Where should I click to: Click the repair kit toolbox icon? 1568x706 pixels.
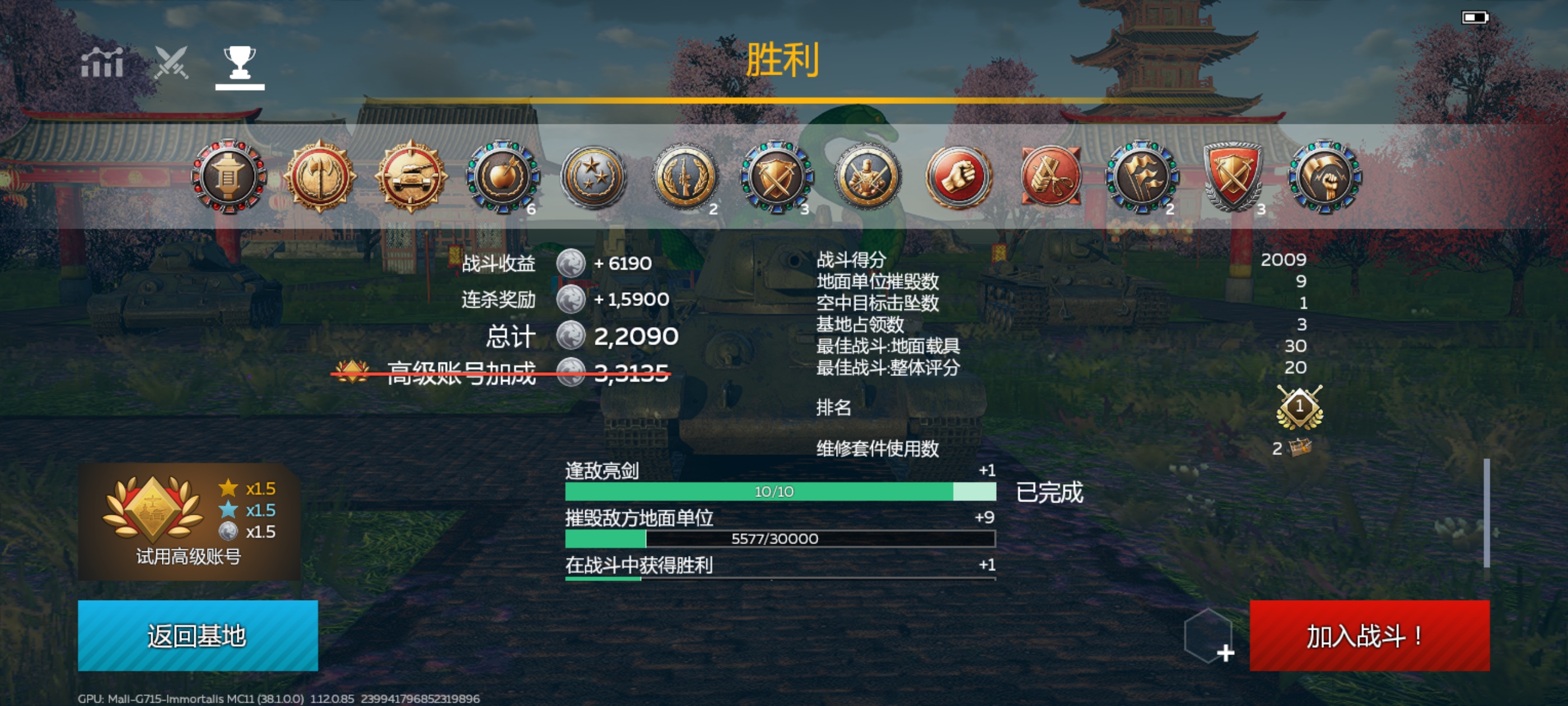pos(1300,448)
